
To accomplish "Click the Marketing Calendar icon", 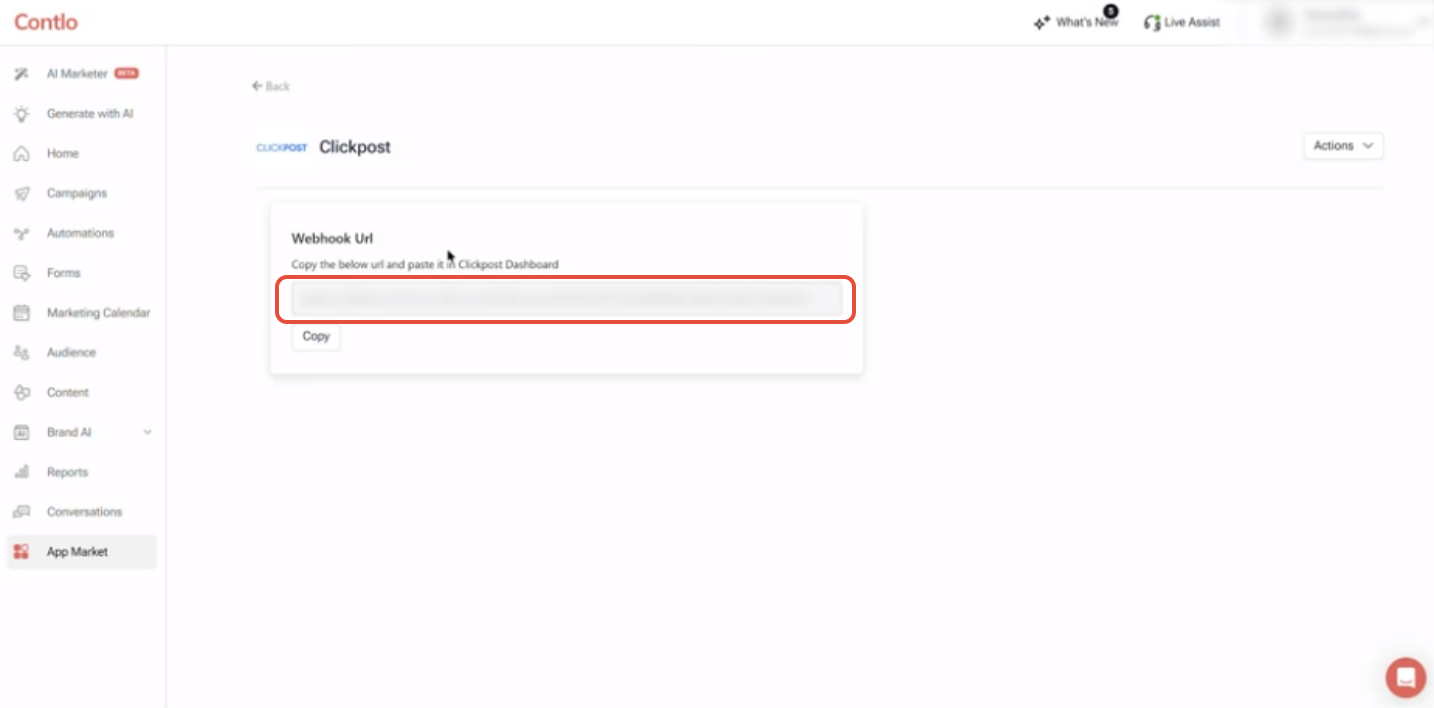I will [21, 313].
